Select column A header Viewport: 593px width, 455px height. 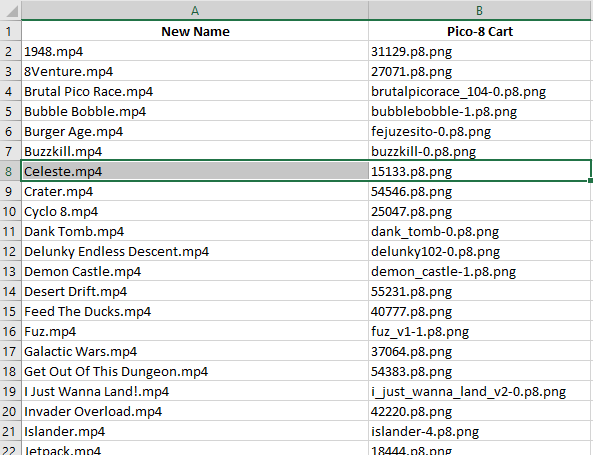click(x=195, y=10)
